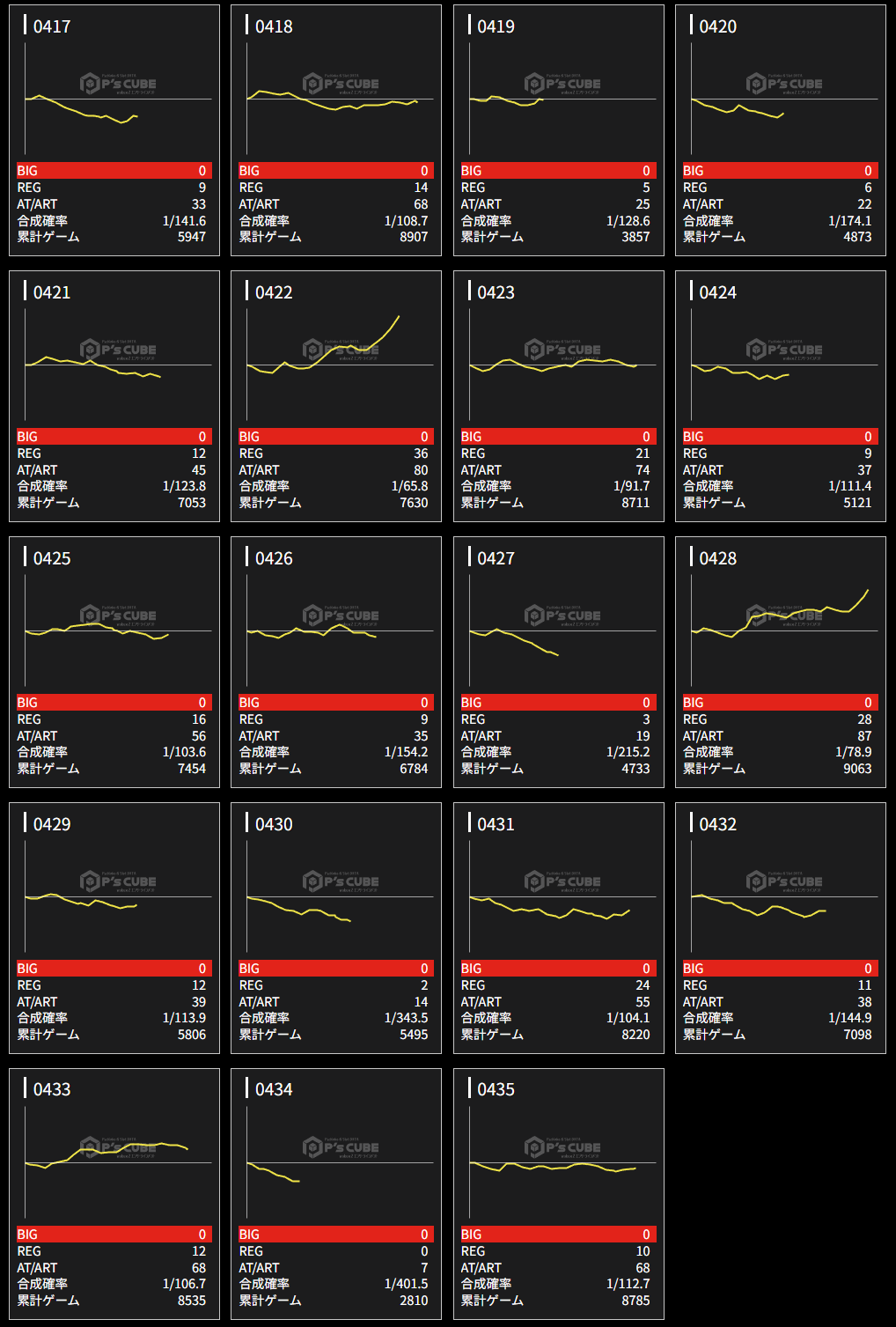This screenshot has width=896, height=1327.
Task: Open the slump graph for machine 0428
Action: (x=783, y=630)
